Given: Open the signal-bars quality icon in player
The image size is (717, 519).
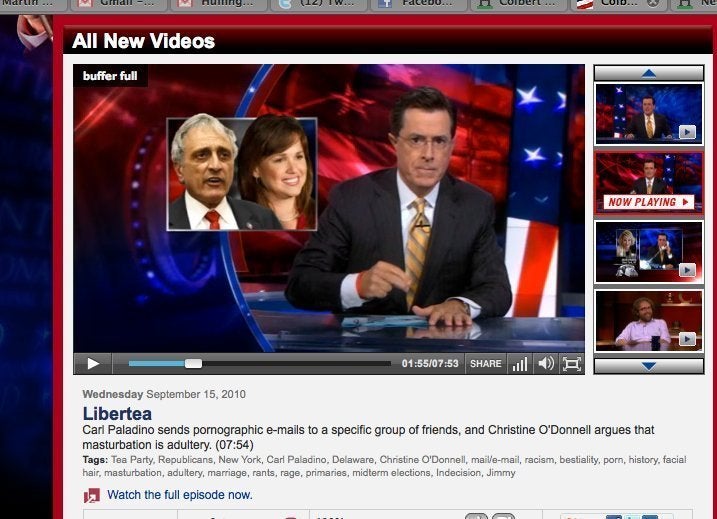Looking at the screenshot, I should click(x=520, y=364).
